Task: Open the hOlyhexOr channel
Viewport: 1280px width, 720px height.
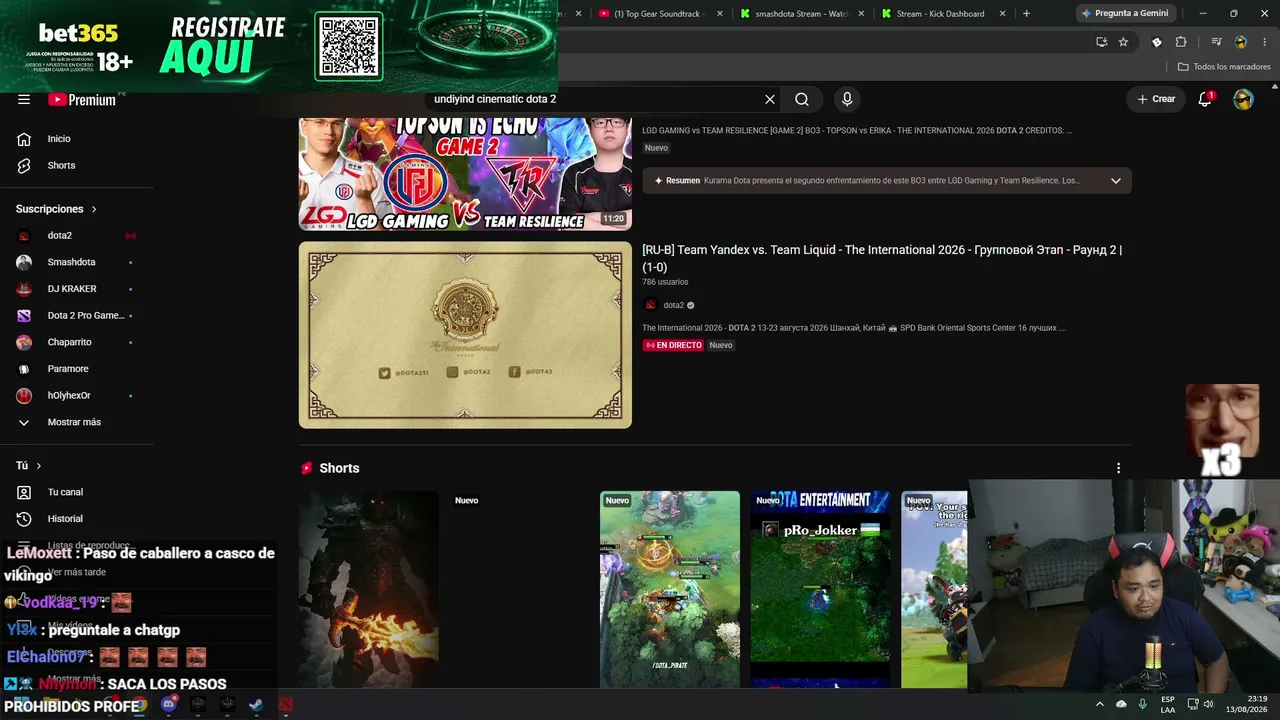Action: click(x=77, y=396)
